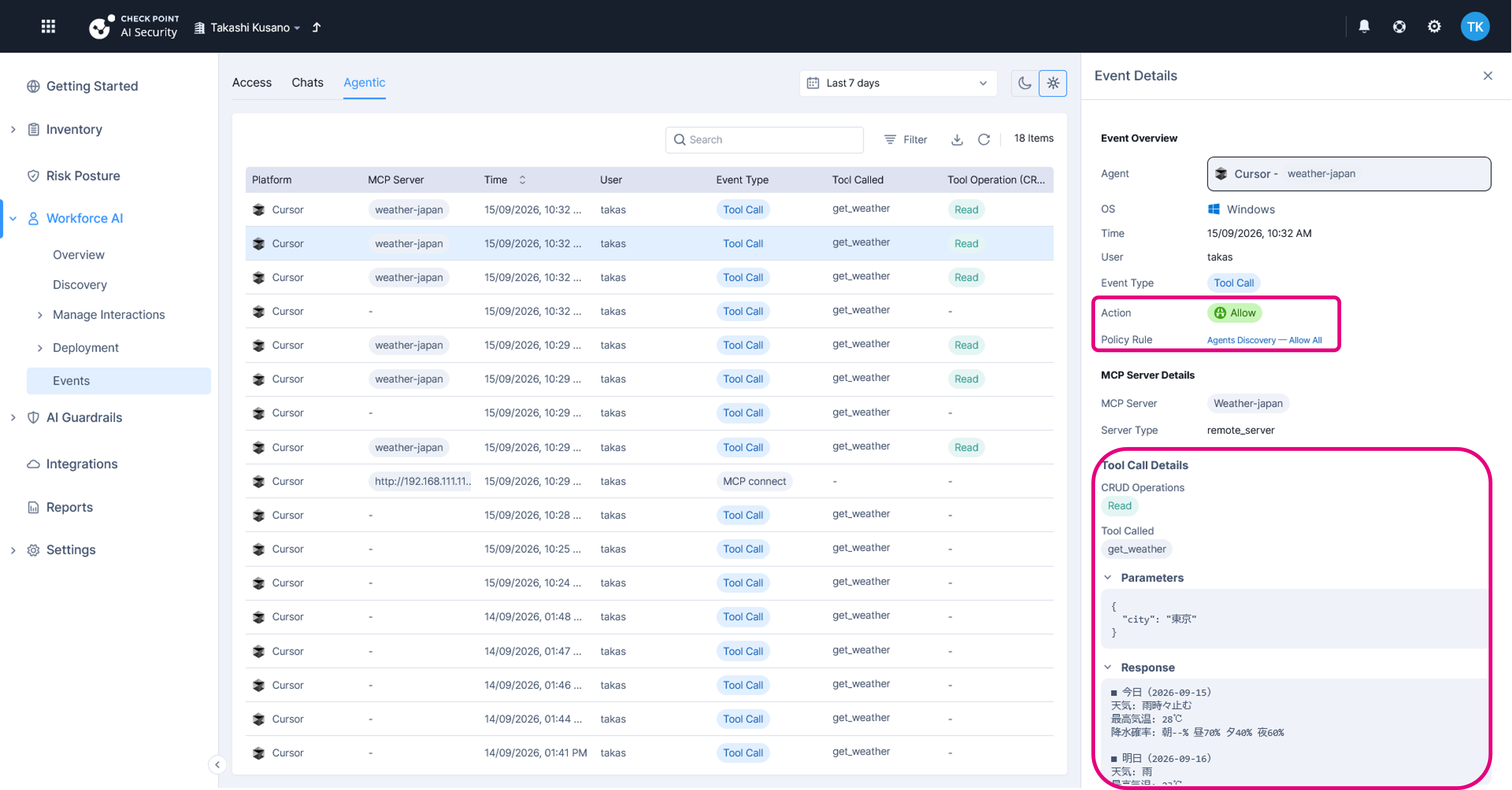Click the calendar icon in date range picker
The image size is (1512, 790).
(813, 83)
